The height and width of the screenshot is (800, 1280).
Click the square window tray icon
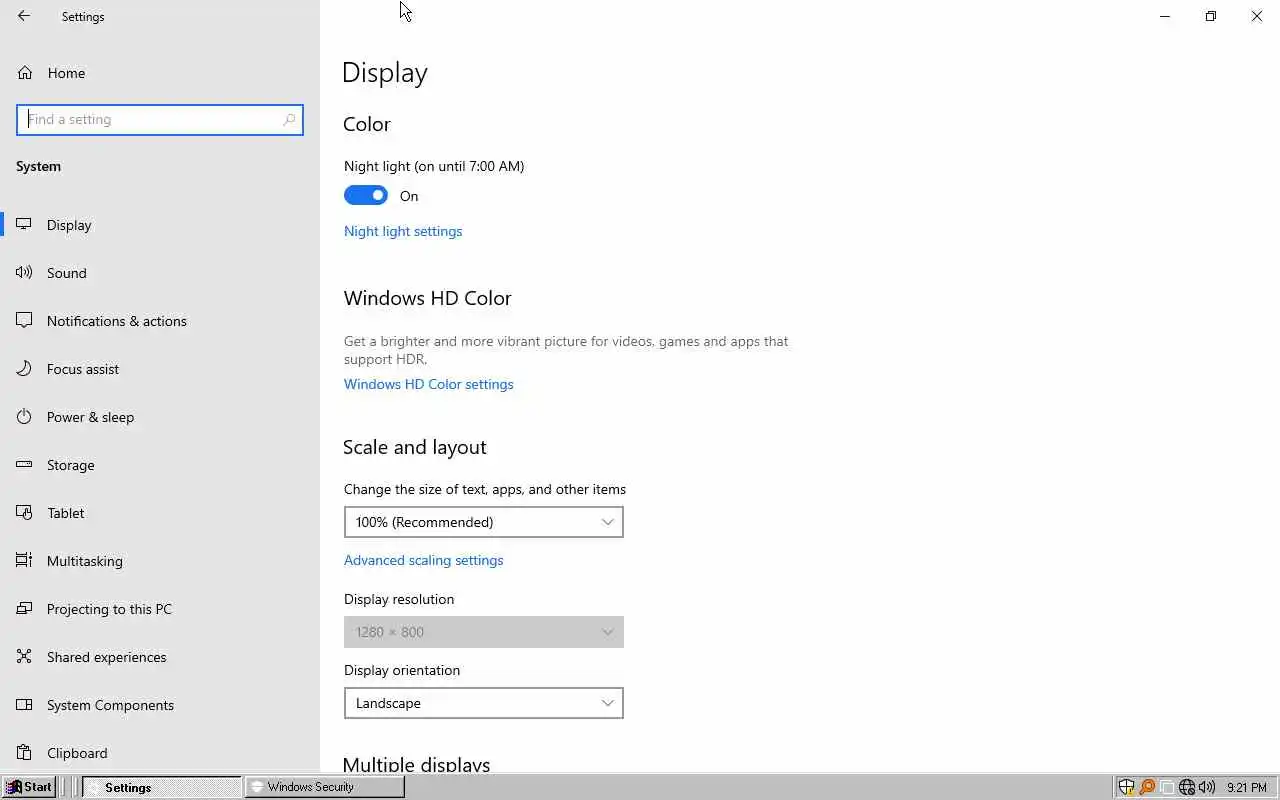click(1167, 787)
